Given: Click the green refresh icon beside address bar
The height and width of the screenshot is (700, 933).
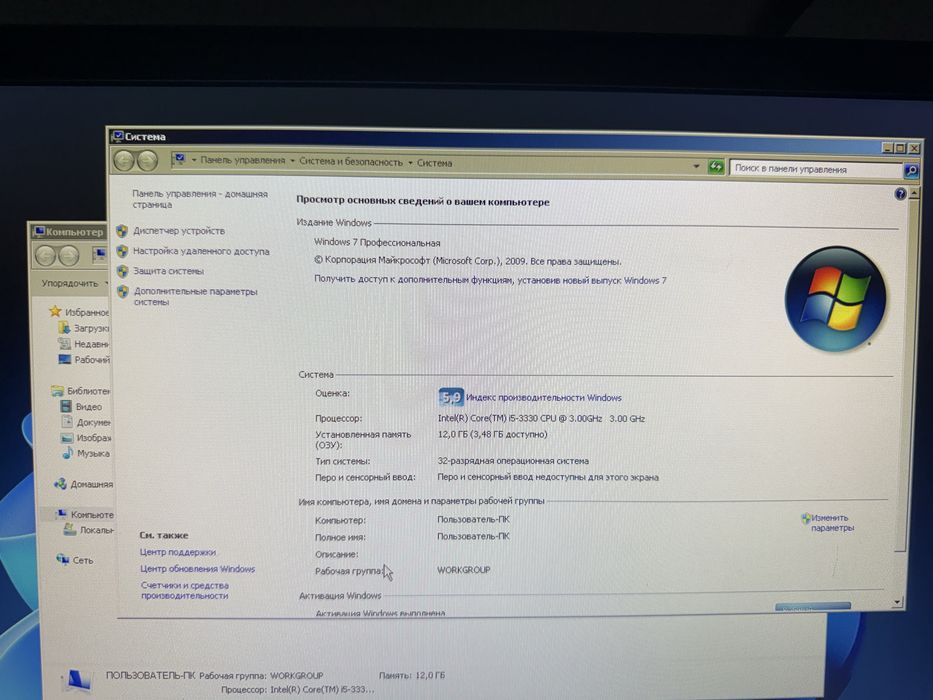Looking at the screenshot, I should click(715, 167).
